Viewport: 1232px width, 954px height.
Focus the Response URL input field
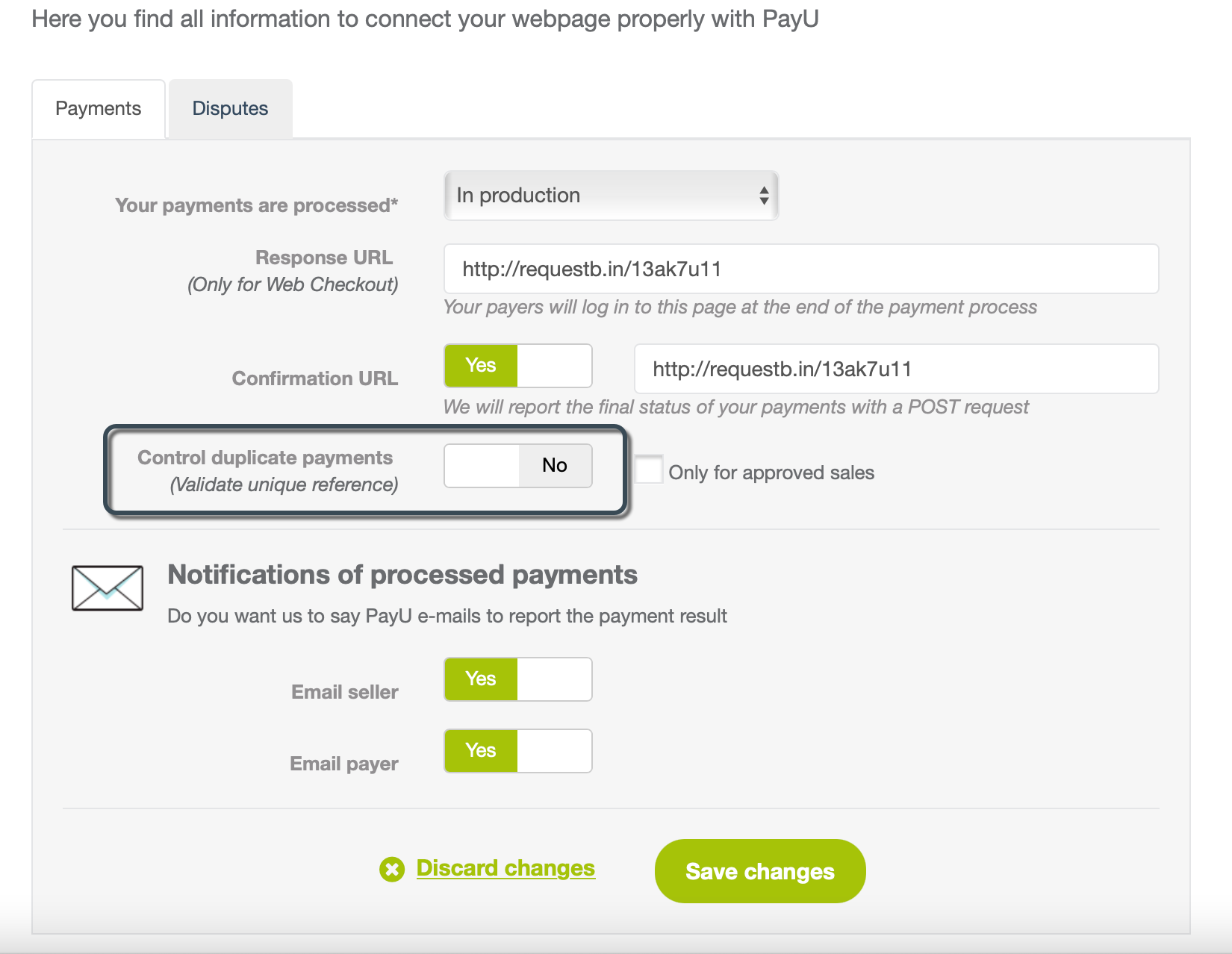pyautogui.click(x=801, y=269)
